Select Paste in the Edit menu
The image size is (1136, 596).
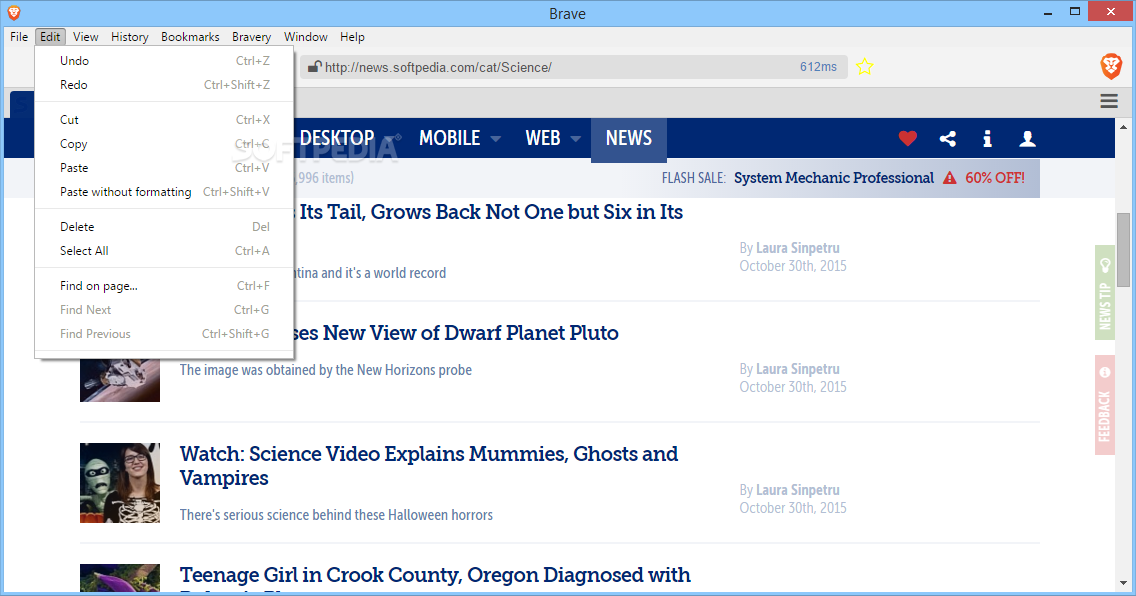point(164,167)
